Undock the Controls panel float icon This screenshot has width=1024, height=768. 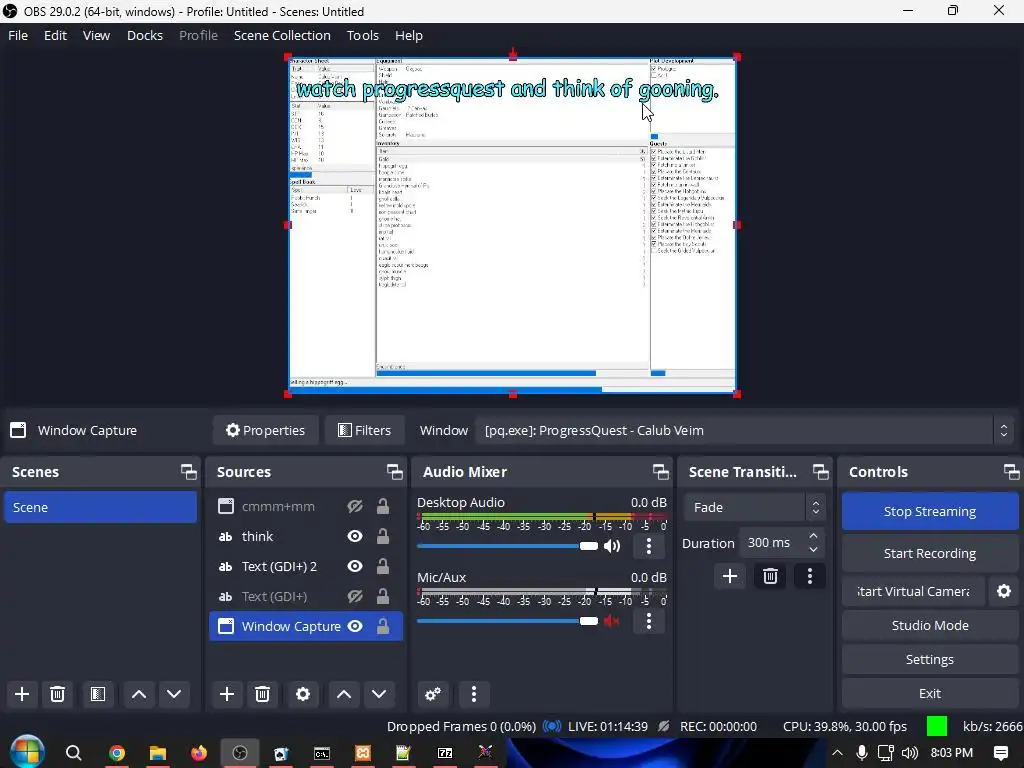point(1011,472)
